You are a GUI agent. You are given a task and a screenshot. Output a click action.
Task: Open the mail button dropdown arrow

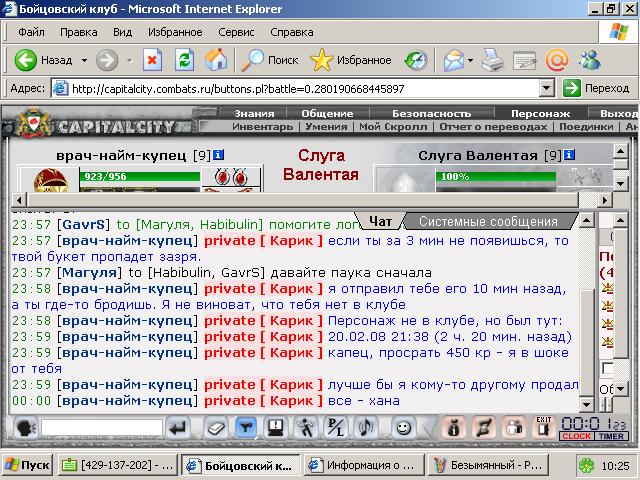[x=470, y=60]
